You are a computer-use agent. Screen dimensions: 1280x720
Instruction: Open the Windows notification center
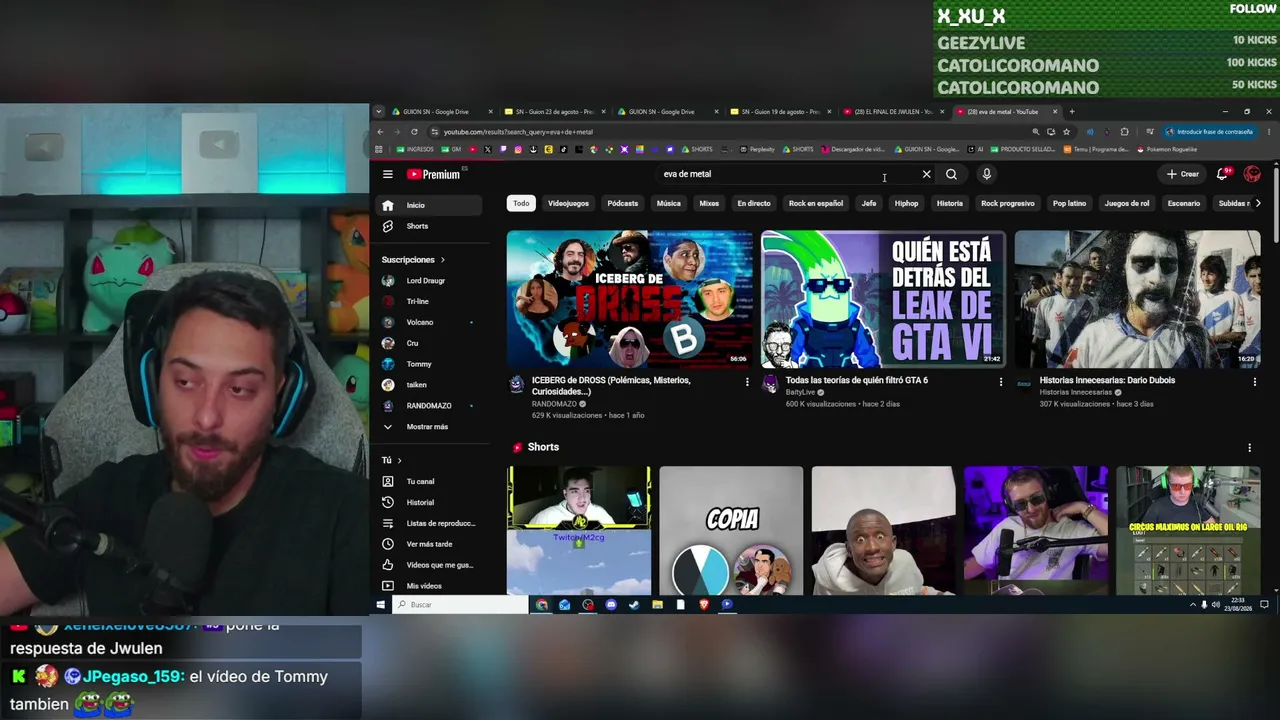1264,605
